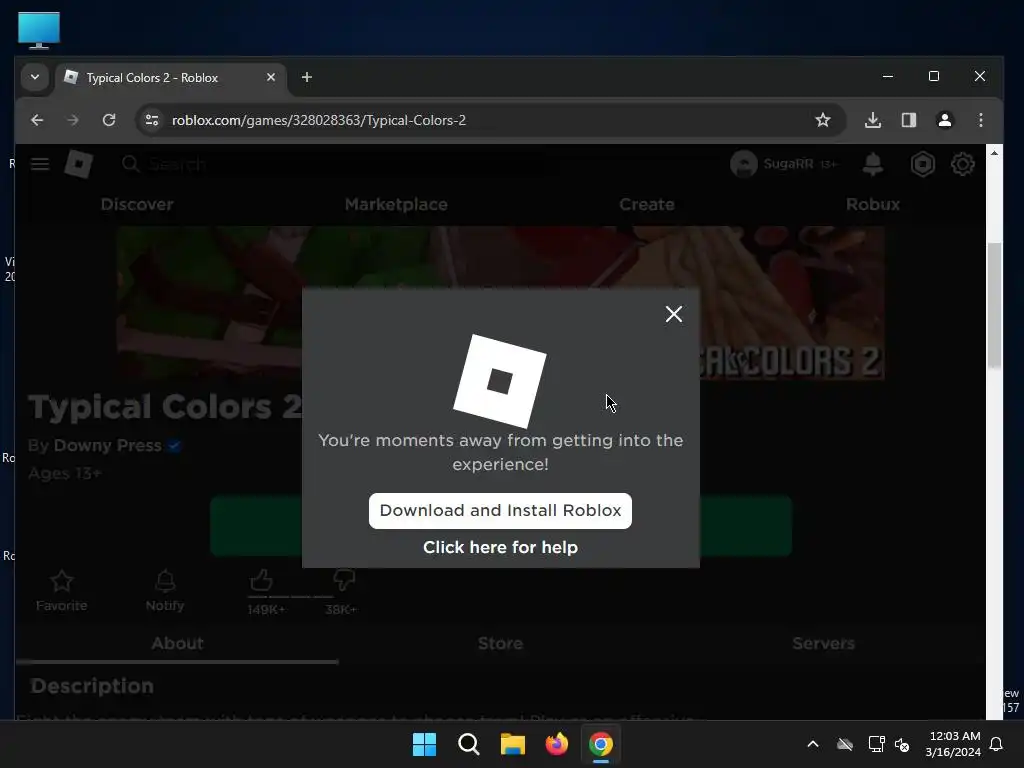The image size is (1024, 768).
Task: Launch Firefox from the taskbar
Action: point(556,744)
